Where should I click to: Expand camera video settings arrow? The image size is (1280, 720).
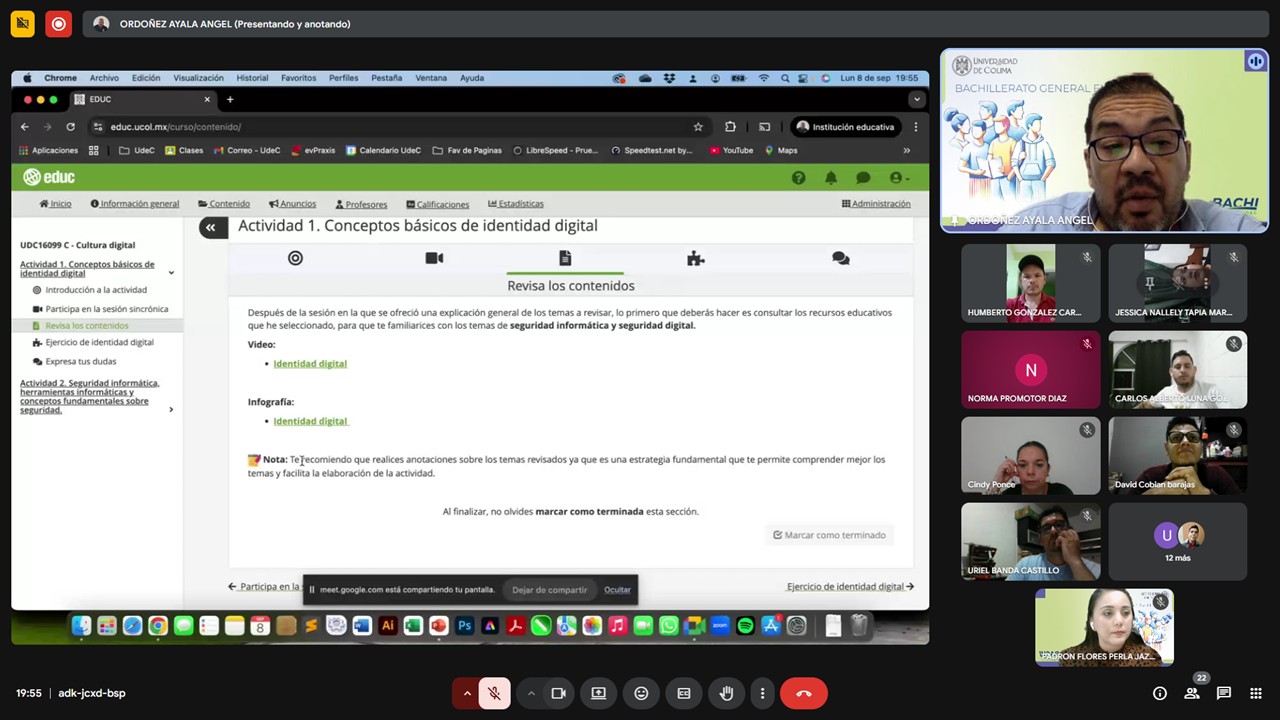531,693
